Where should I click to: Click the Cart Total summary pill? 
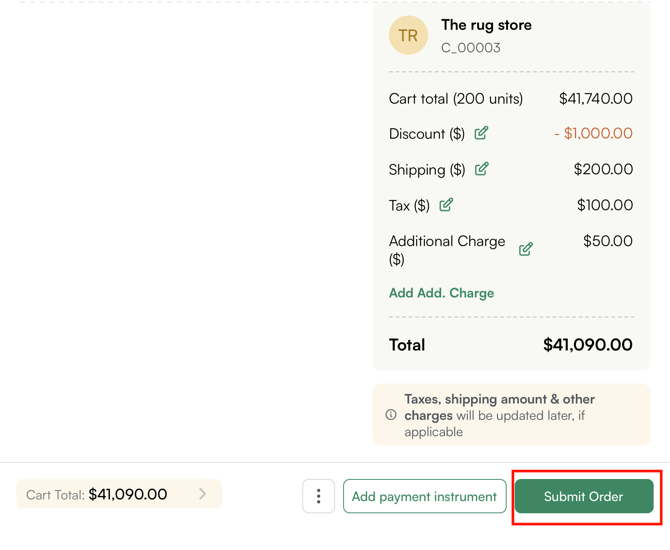point(118,494)
